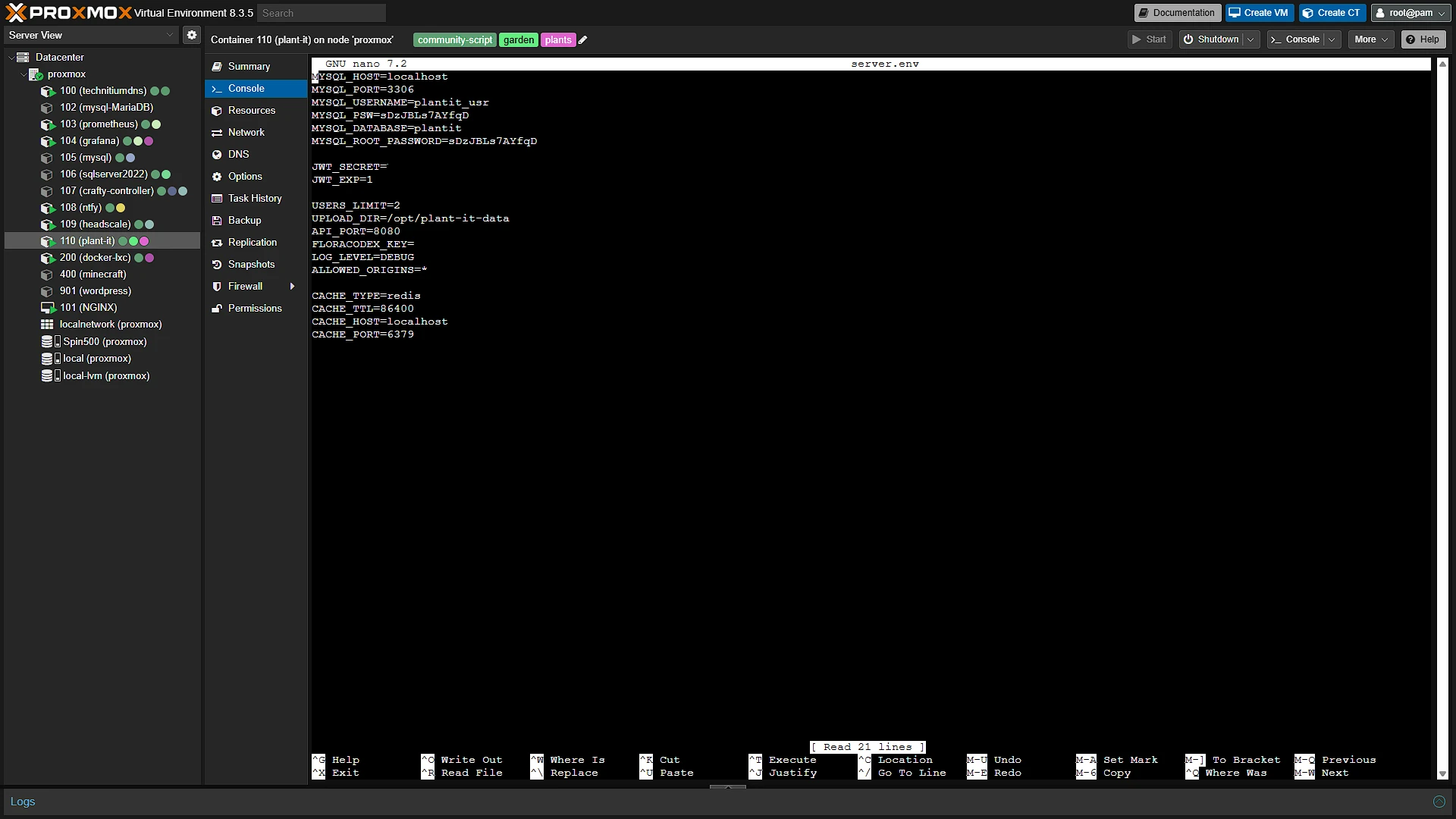Select 110 (plant-it) in tree

pos(102,241)
